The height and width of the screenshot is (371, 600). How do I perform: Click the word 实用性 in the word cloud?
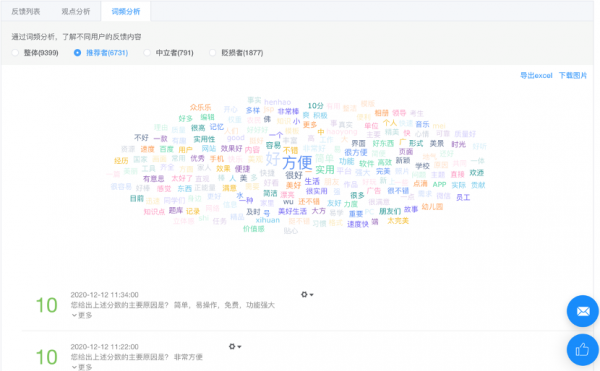[204, 139]
